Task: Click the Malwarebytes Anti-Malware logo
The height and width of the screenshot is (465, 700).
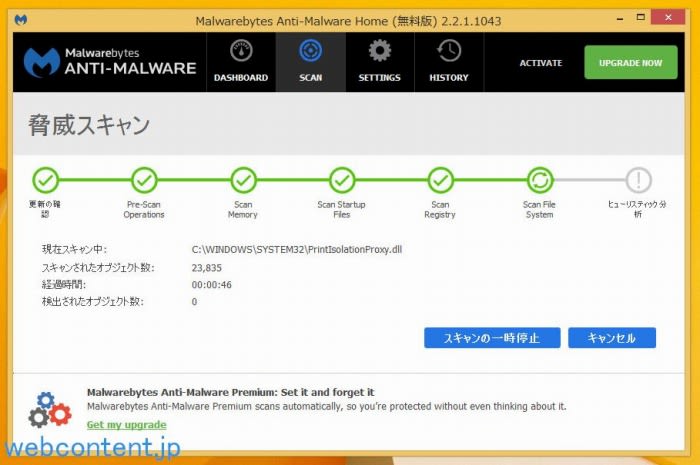Action: pyautogui.click(x=110, y=62)
